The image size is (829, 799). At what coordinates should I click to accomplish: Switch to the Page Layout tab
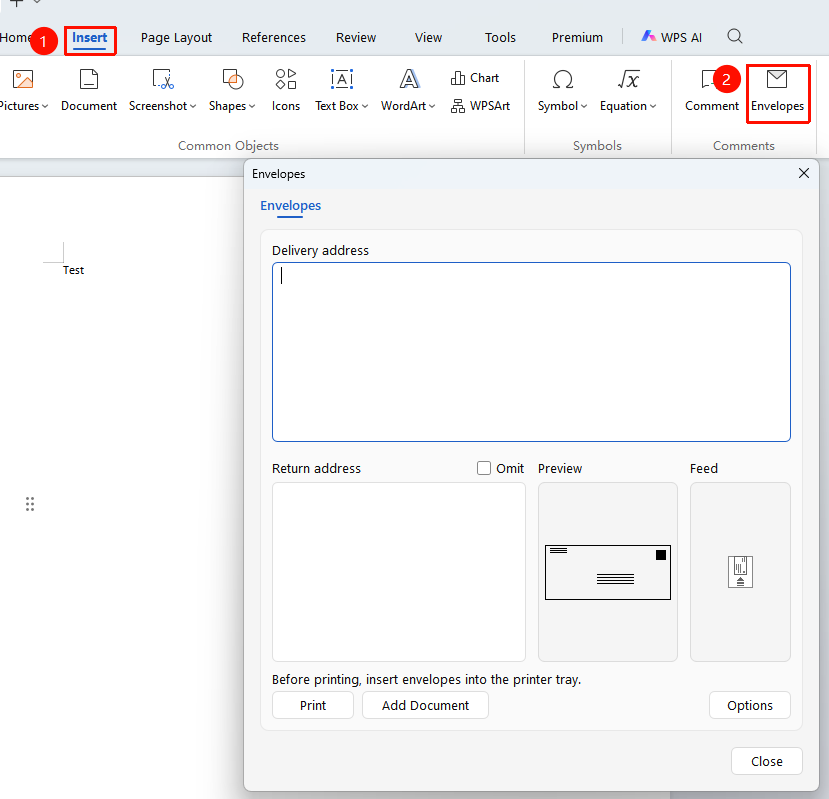coord(176,38)
